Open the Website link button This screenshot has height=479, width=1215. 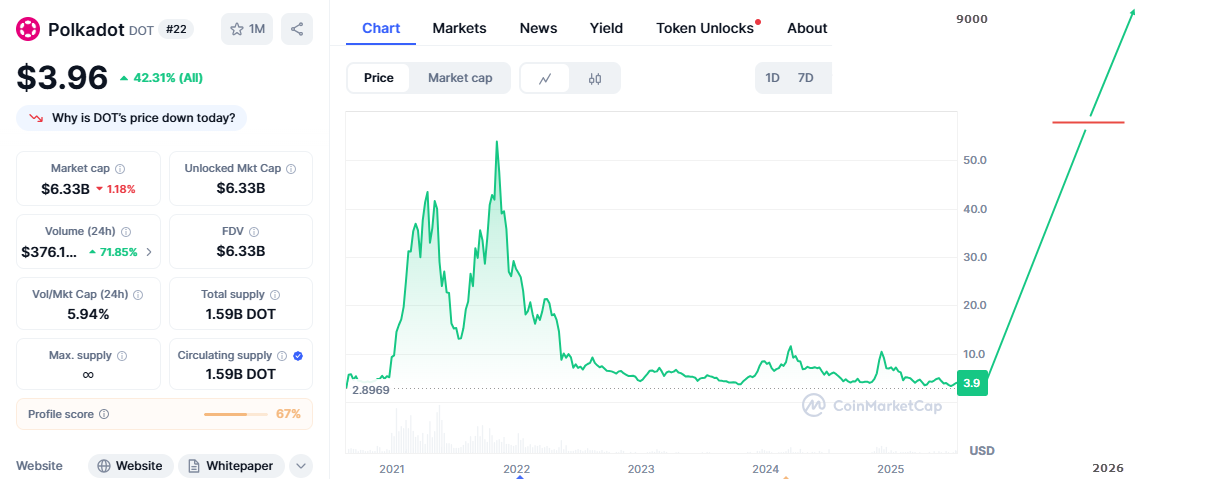[130, 466]
